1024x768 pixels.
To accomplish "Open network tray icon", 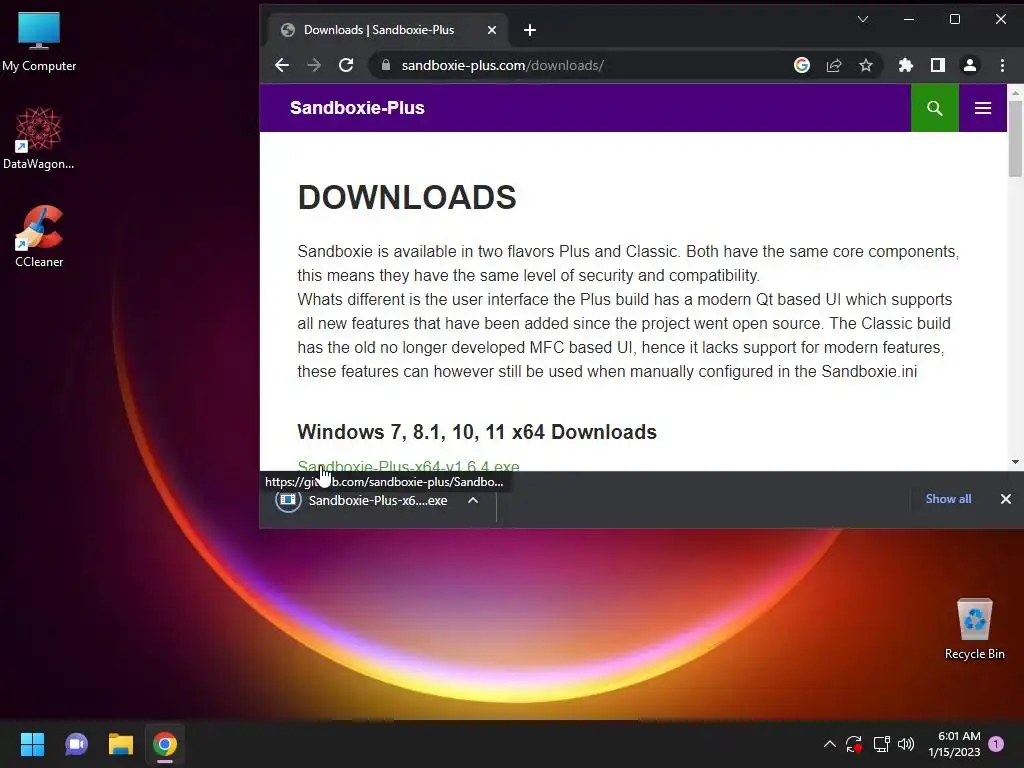I will (882, 744).
